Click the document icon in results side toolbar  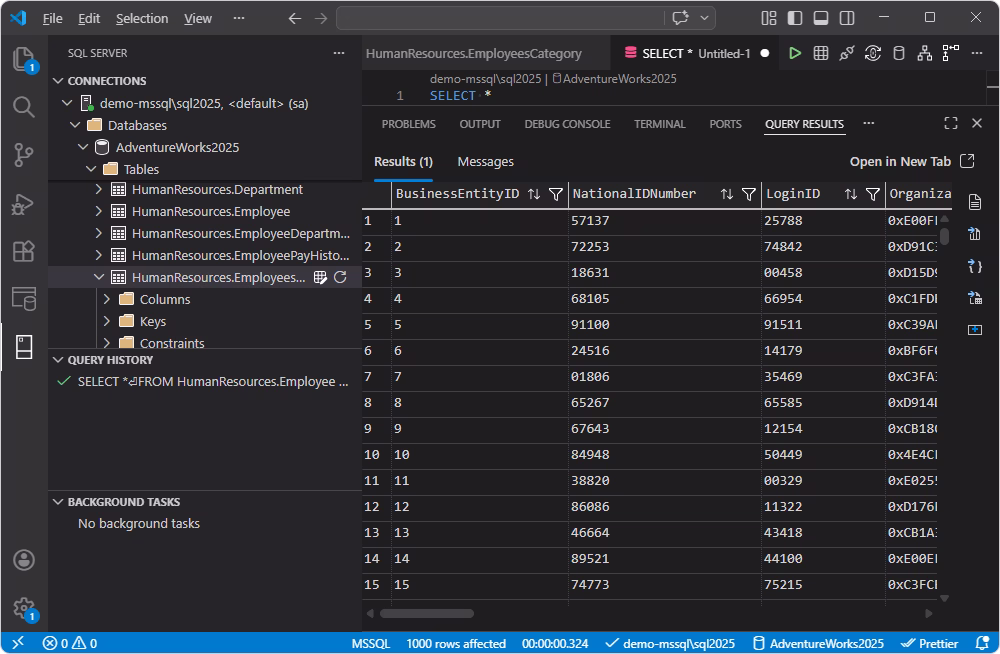(974, 202)
